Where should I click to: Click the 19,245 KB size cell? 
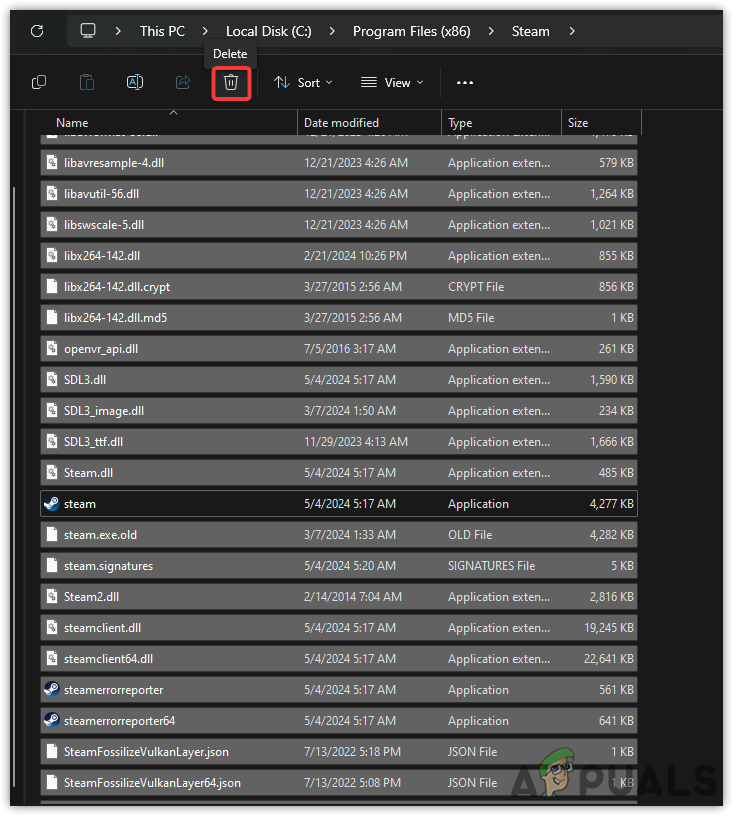tap(609, 628)
